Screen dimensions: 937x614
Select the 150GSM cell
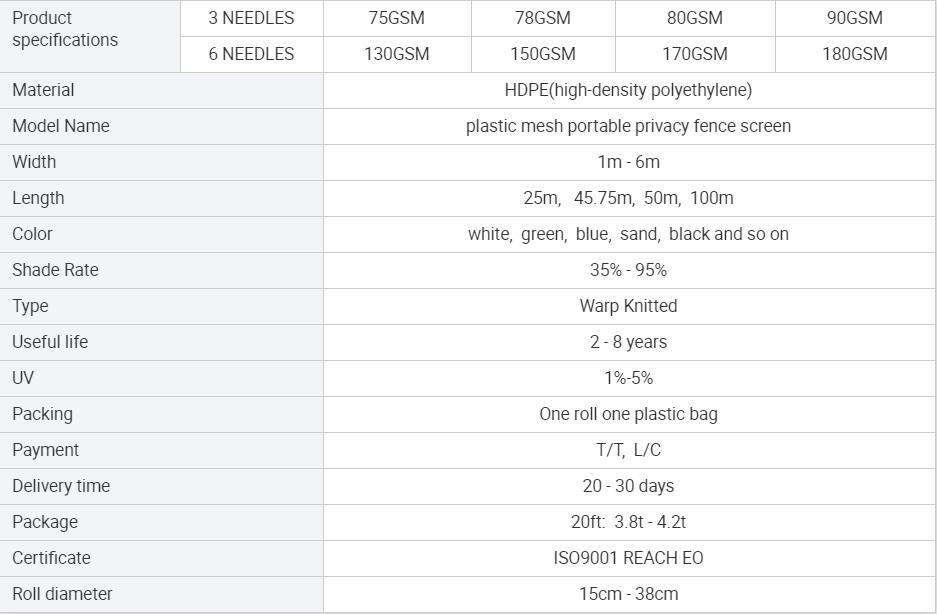coord(543,54)
